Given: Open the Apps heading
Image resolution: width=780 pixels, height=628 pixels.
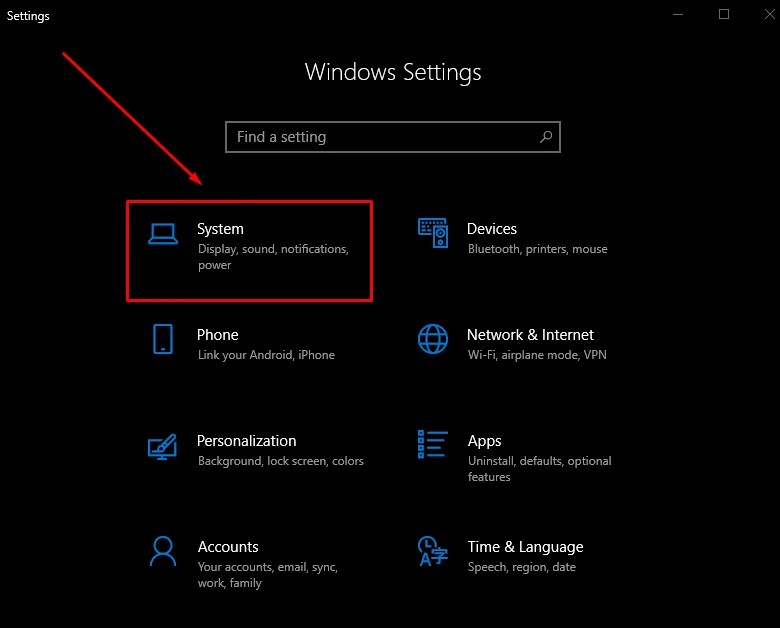Looking at the screenshot, I should coord(485,441).
